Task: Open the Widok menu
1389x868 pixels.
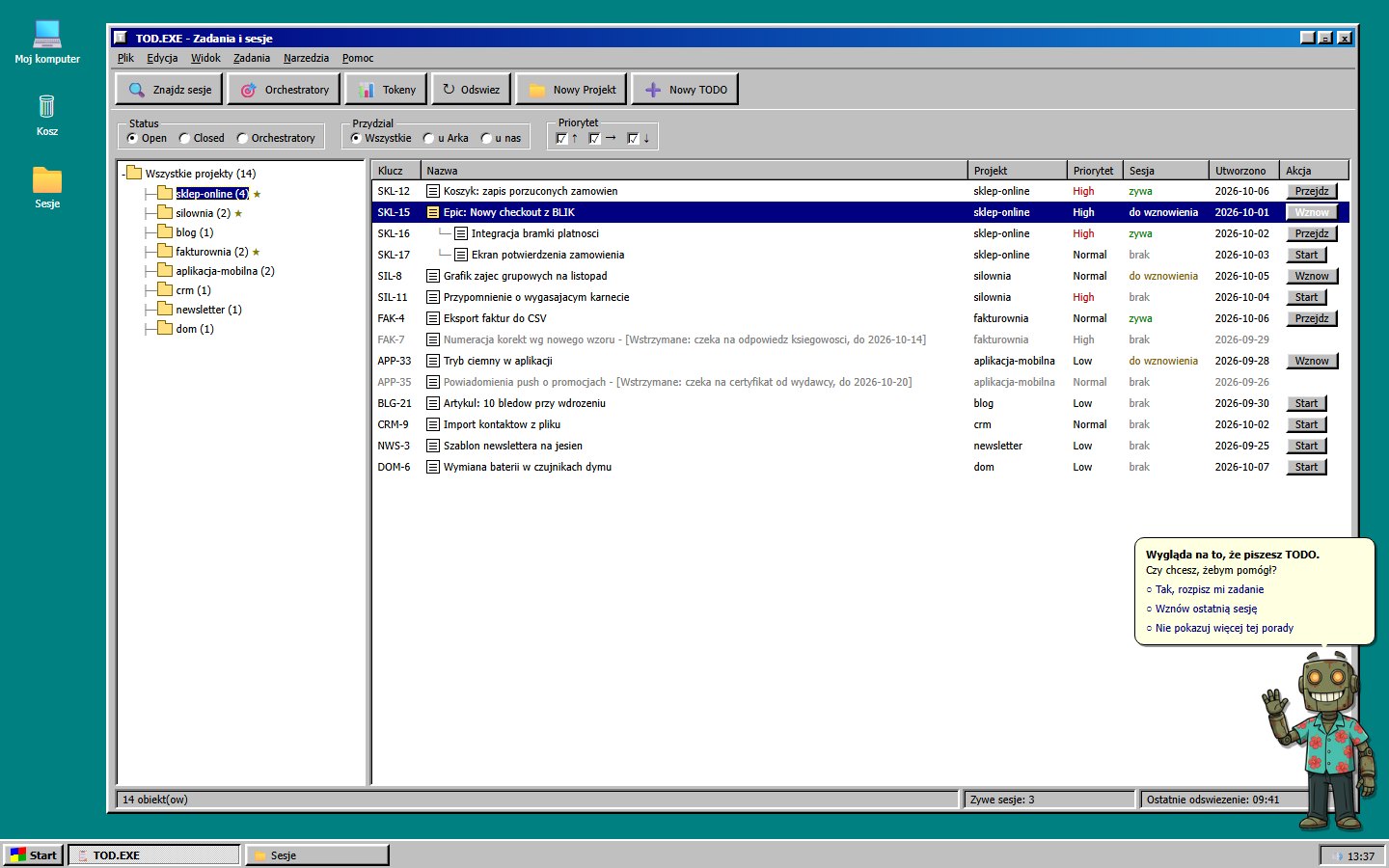Action: 205,58
